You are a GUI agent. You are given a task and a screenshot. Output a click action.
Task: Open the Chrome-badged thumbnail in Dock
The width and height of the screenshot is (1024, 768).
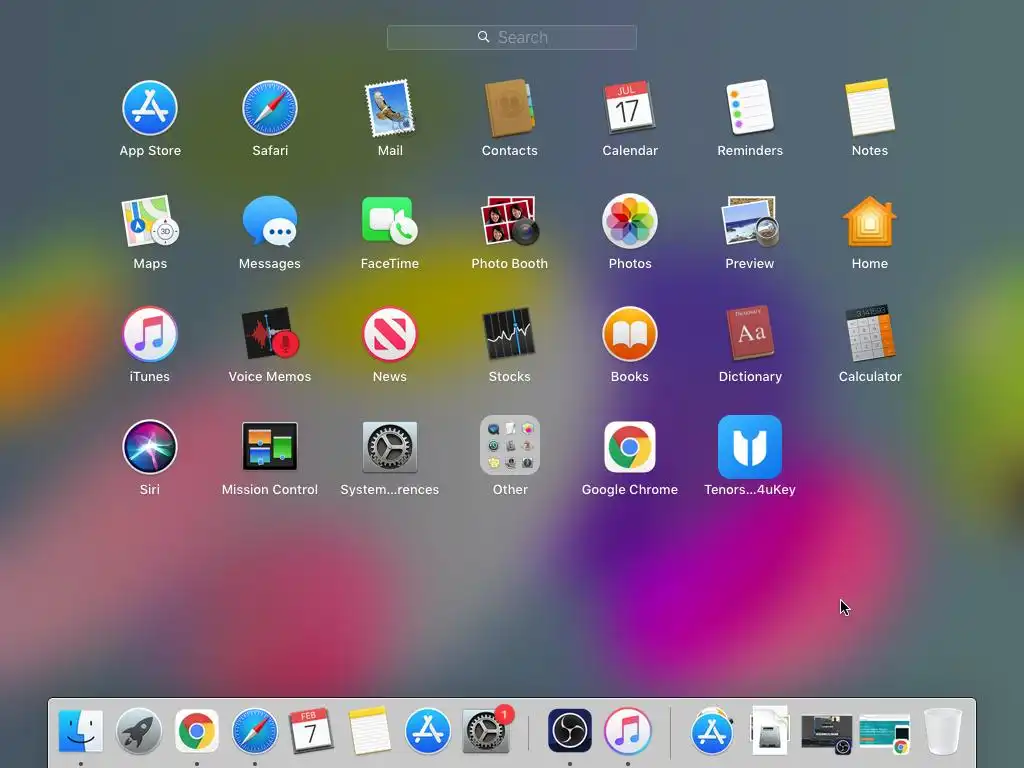click(885, 734)
